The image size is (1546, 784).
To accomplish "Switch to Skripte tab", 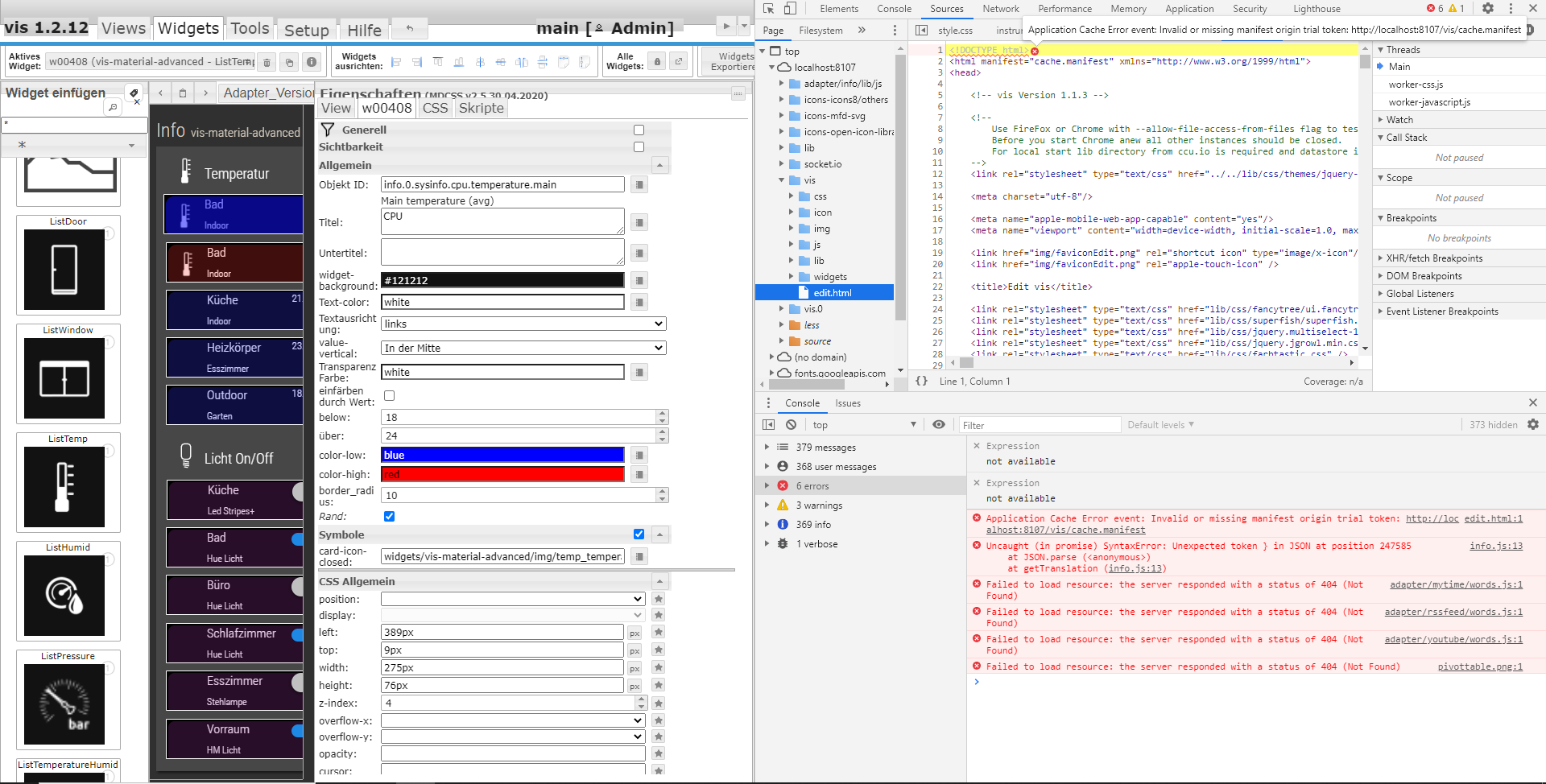I will tap(481, 109).
